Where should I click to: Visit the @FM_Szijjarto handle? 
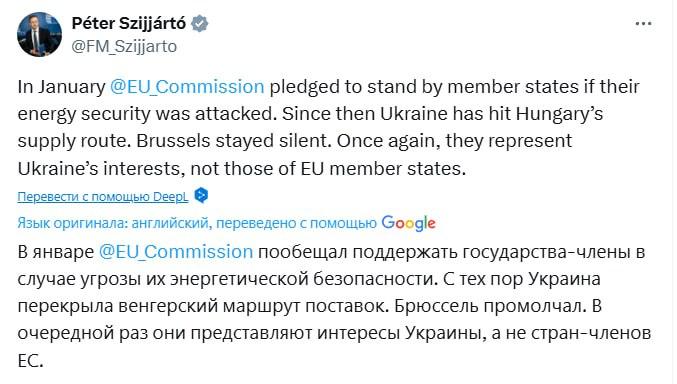point(124,46)
